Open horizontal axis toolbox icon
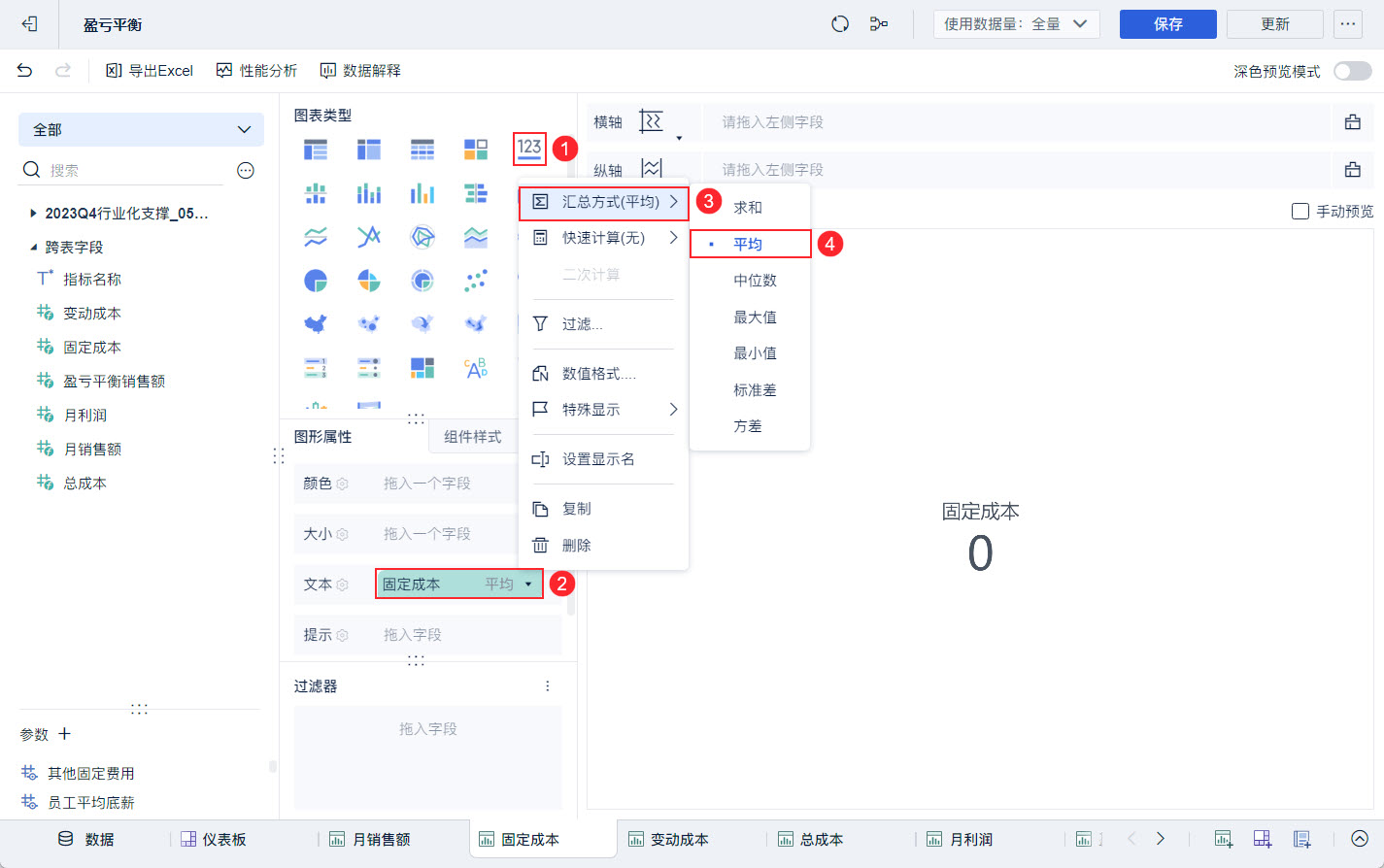Viewport: 1384px width, 868px height. tap(1352, 122)
